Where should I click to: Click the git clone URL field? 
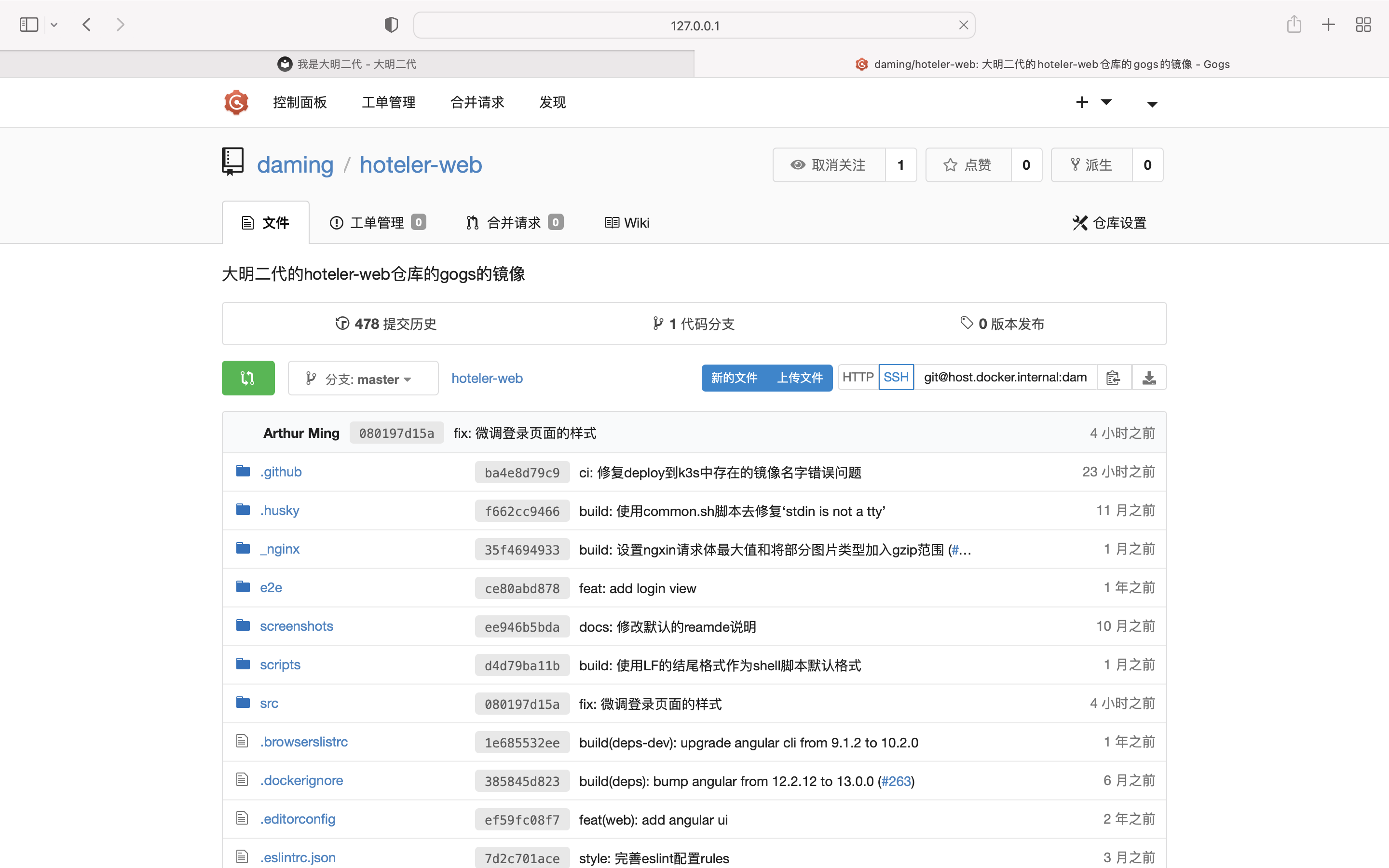tap(1006, 377)
